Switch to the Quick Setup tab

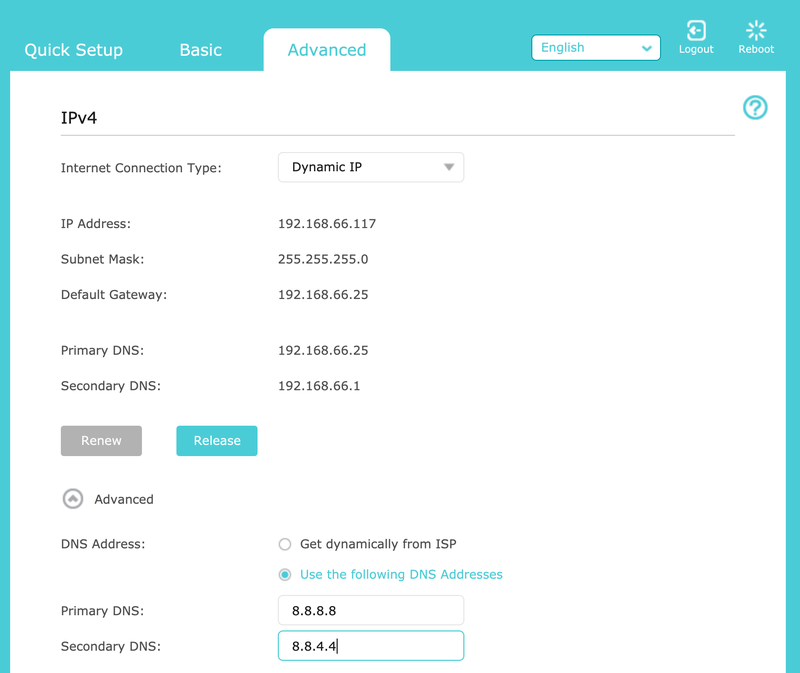point(73,50)
